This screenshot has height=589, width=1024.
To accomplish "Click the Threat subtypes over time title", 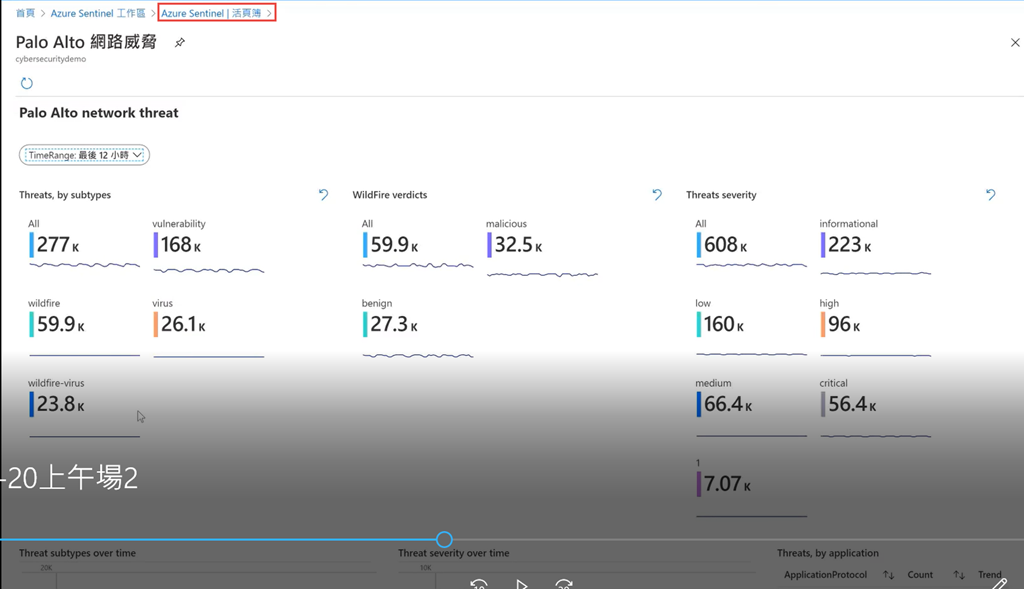I will 78,553.
